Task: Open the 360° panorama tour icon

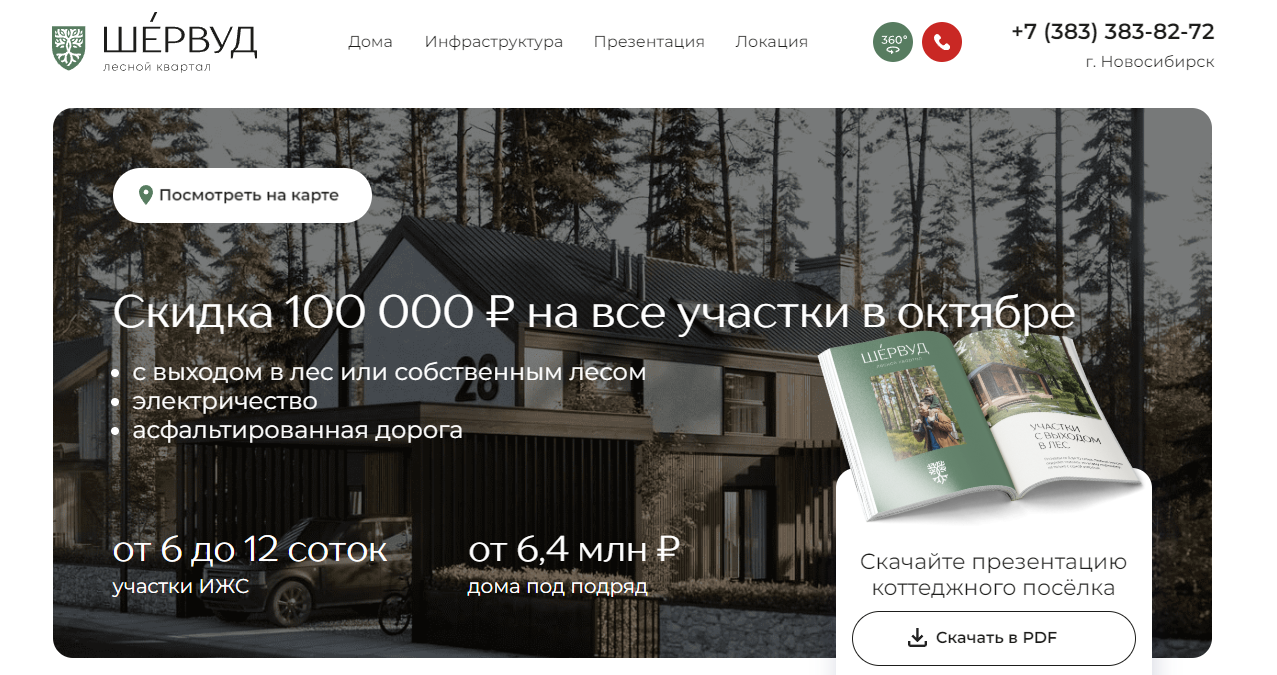Action: (x=893, y=42)
